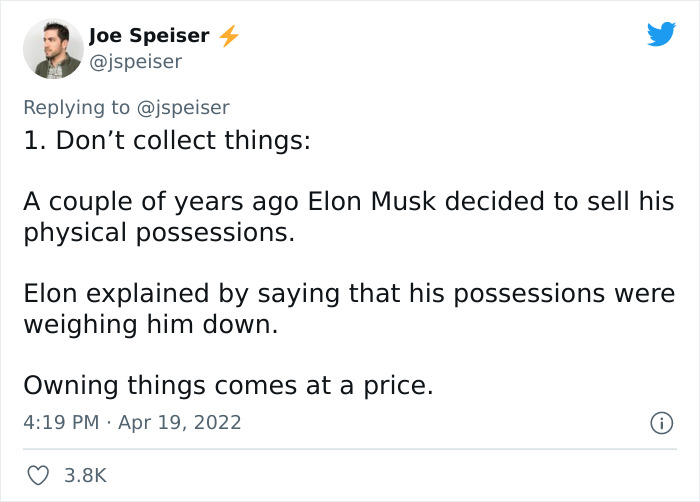Click the Joe Speiser display name
Screen dimensions: 700x502
[149, 37]
